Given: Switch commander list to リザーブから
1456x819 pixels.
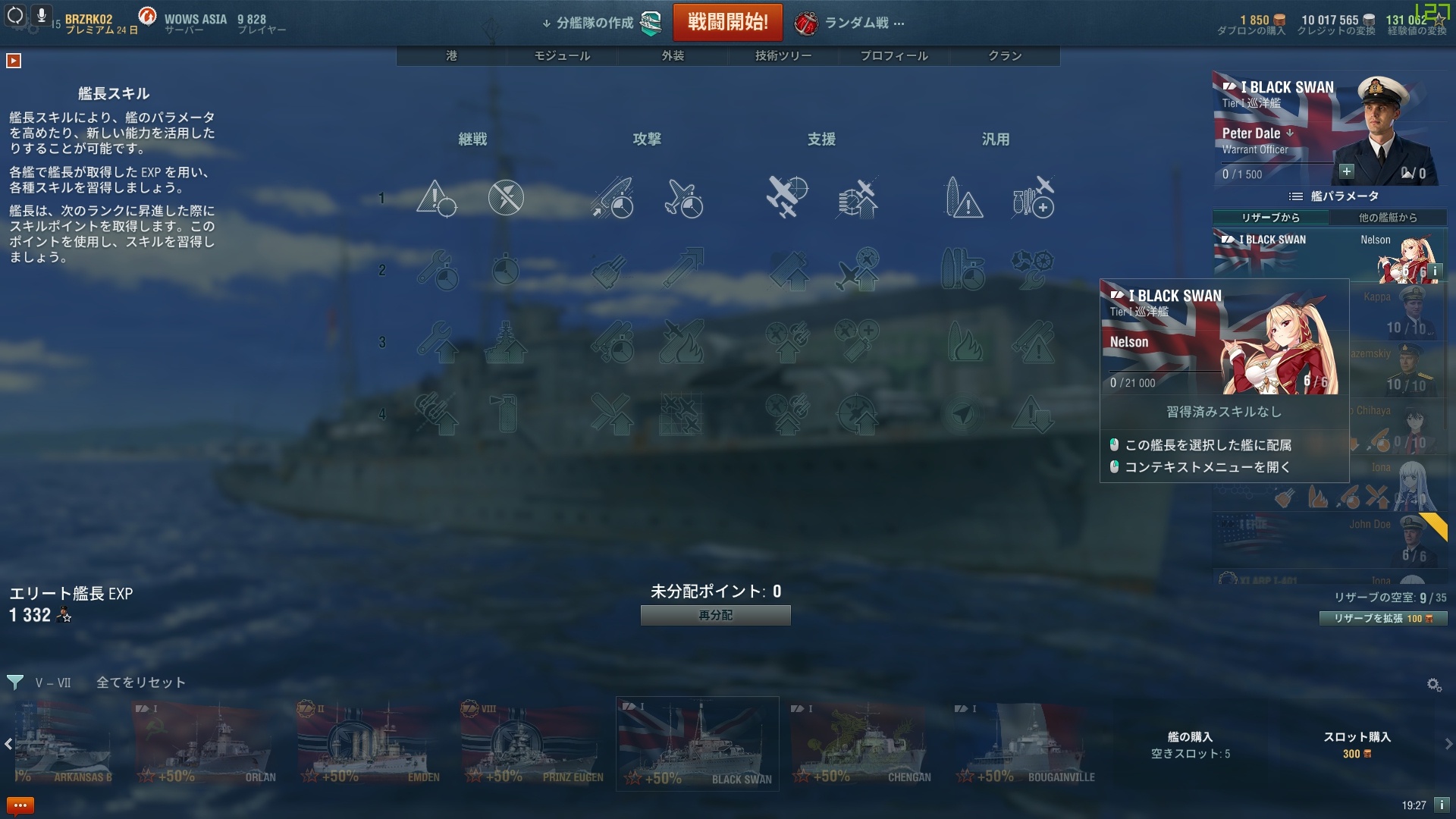Looking at the screenshot, I should coord(1271,218).
